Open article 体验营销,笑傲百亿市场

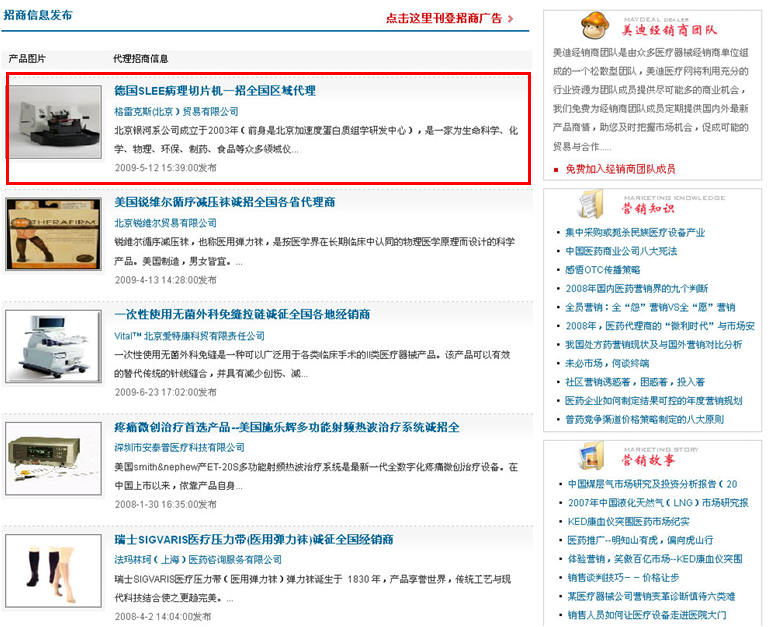click(x=655, y=559)
